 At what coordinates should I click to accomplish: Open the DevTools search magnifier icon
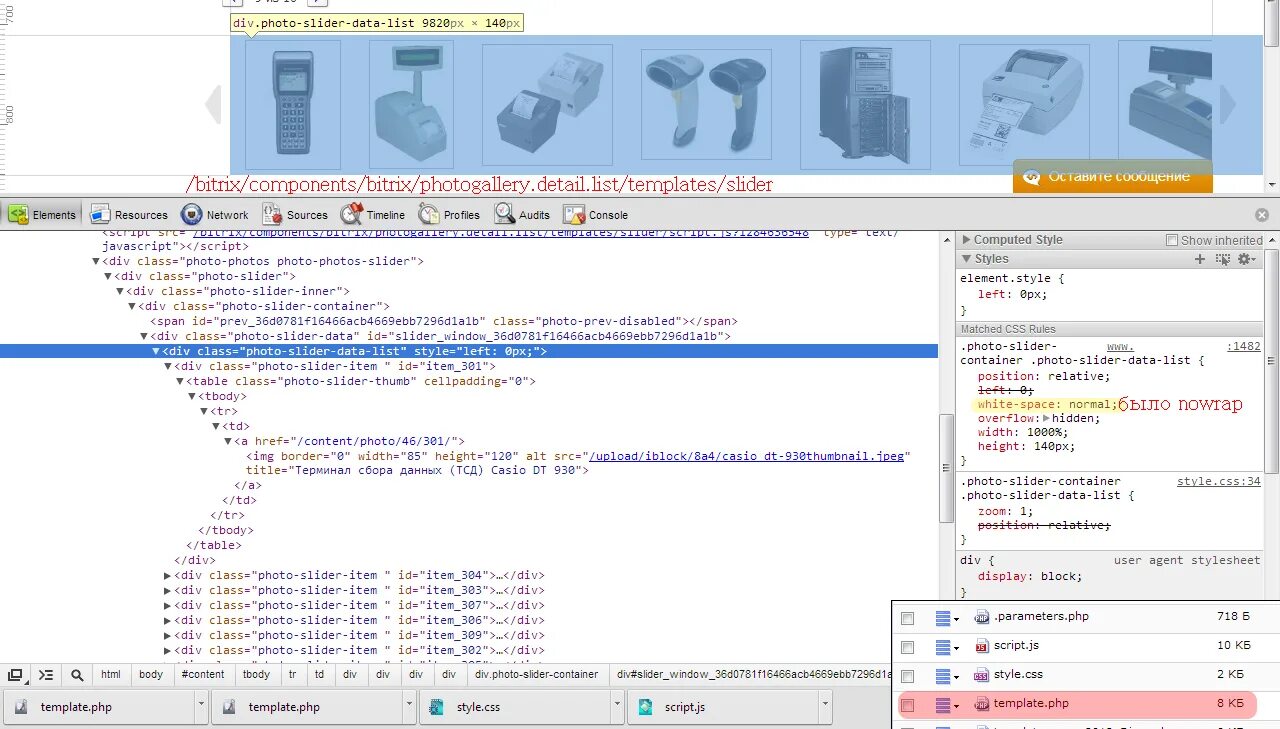77,675
